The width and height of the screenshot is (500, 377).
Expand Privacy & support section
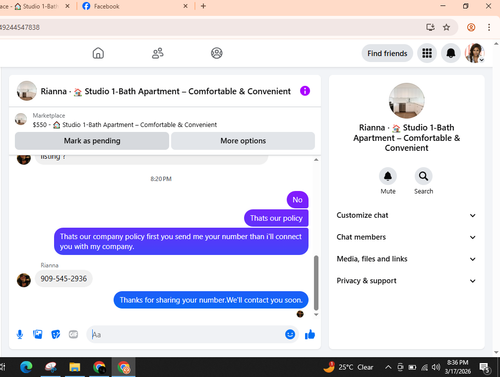click(x=406, y=281)
